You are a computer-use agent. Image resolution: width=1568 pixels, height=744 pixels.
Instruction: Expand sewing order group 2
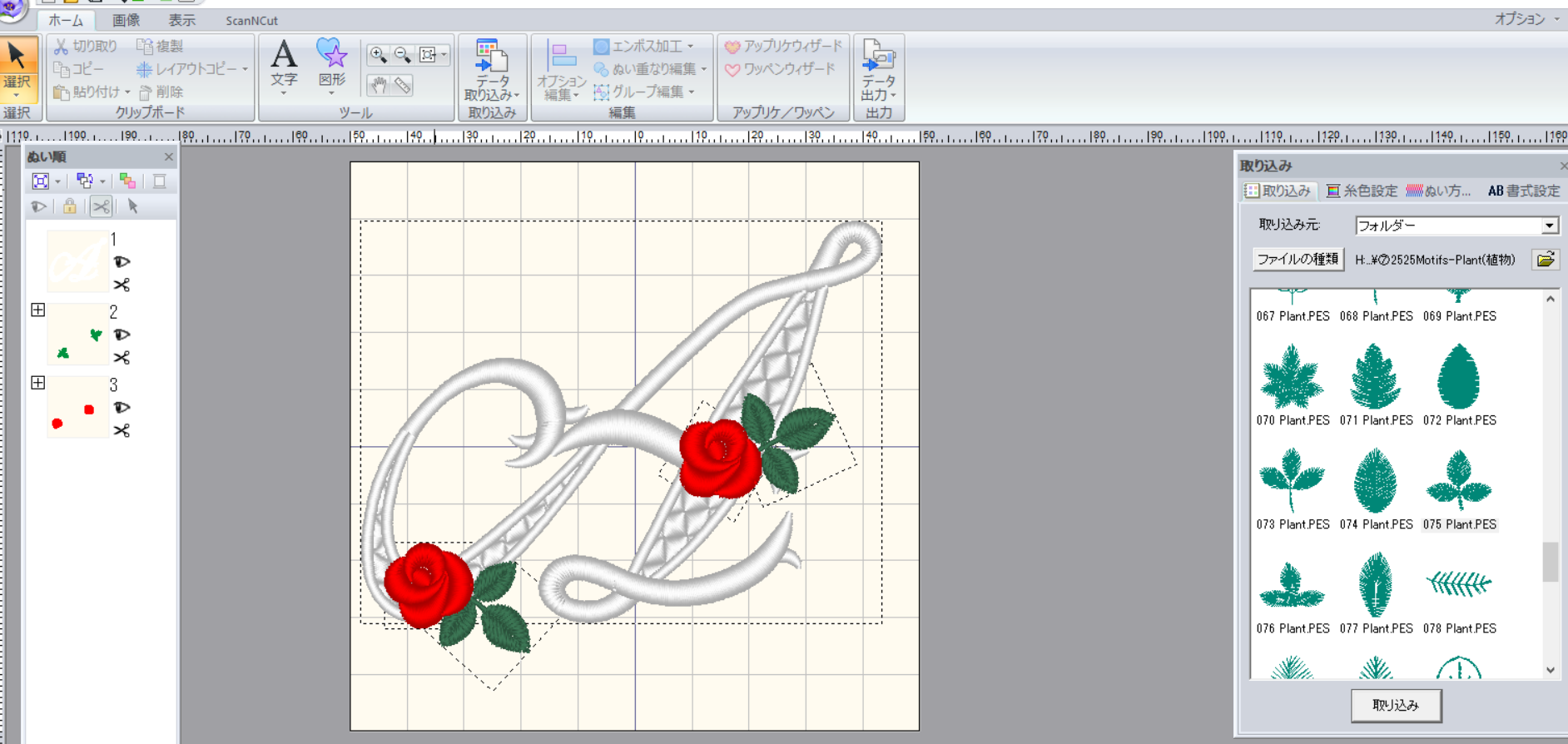pos(38,310)
